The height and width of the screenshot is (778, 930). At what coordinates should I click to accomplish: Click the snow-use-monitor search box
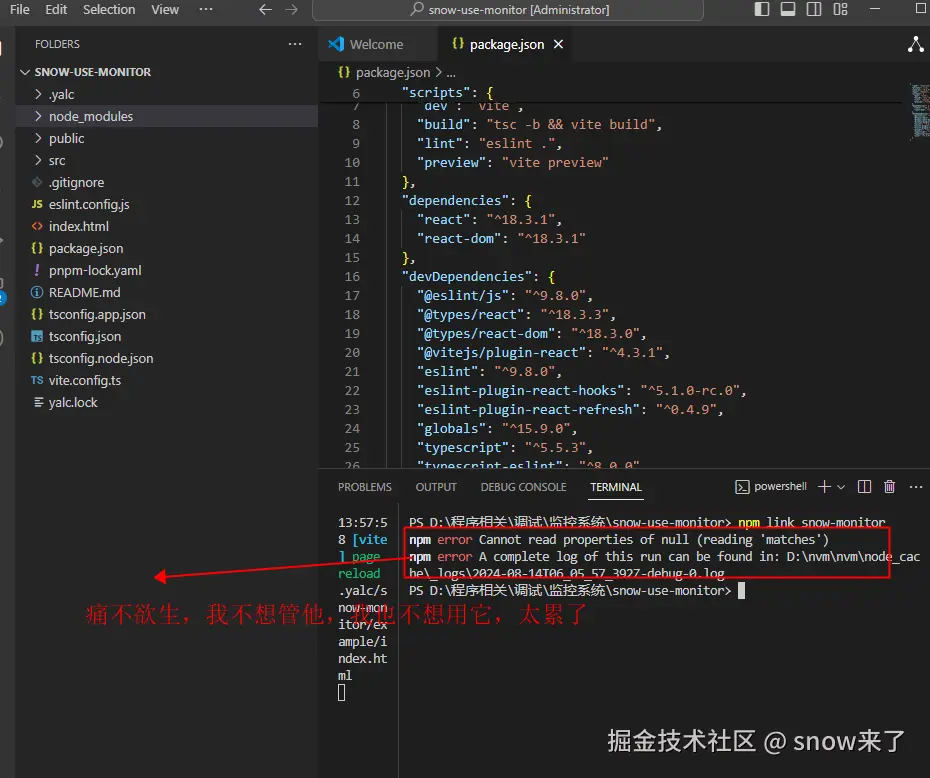point(508,9)
